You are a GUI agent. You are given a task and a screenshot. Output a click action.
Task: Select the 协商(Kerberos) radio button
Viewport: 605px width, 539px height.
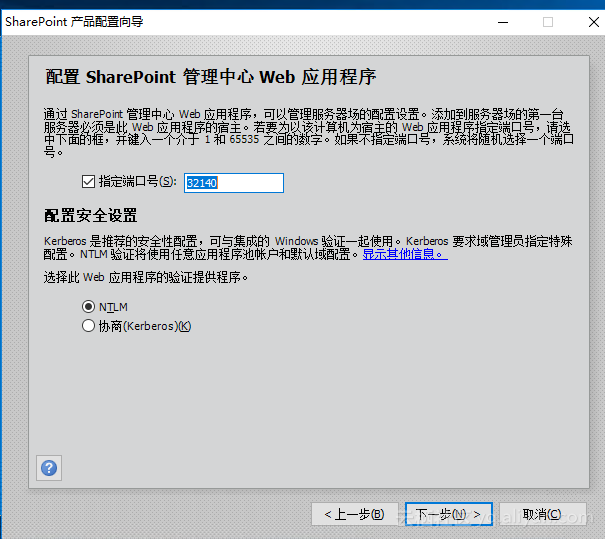(x=88, y=326)
